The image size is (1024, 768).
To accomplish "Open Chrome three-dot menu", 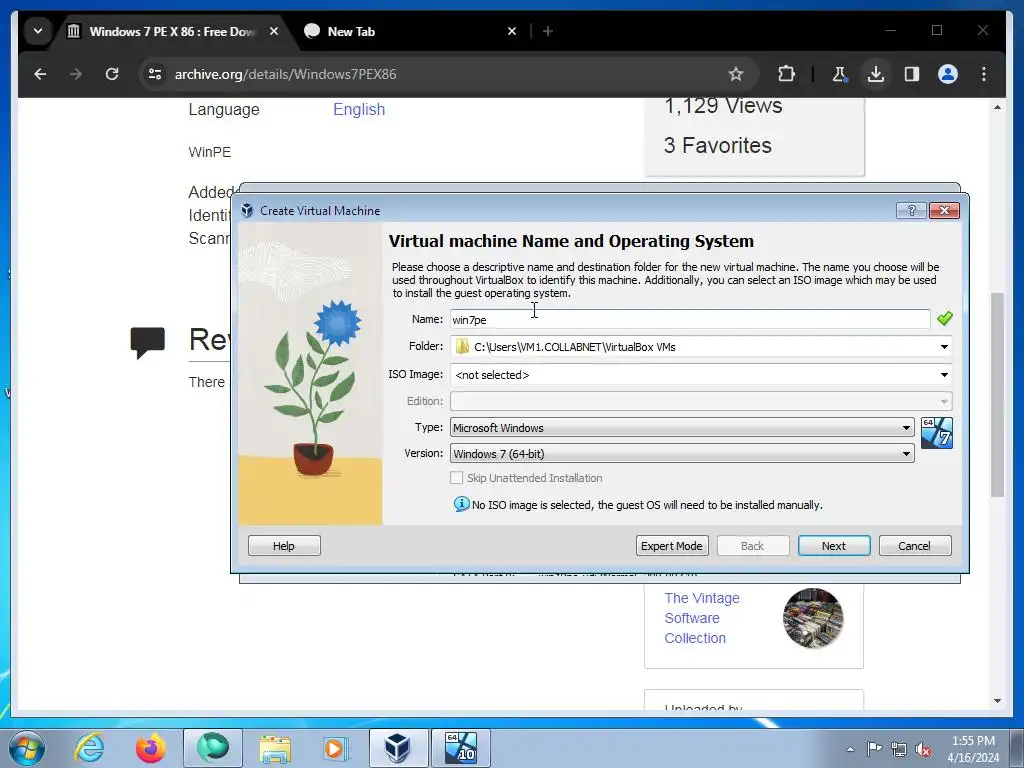I will tap(984, 74).
